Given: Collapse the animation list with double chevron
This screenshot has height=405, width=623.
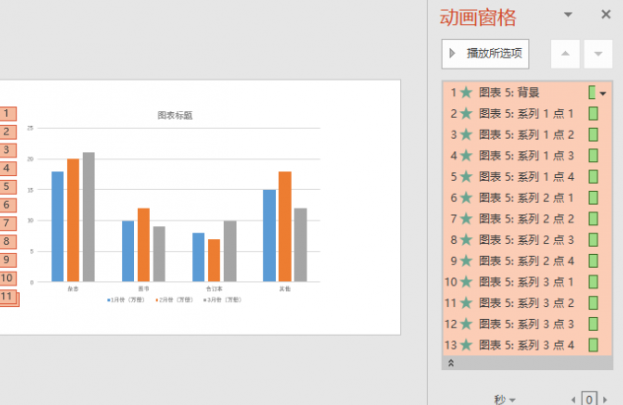Looking at the screenshot, I should pos(450,363).
